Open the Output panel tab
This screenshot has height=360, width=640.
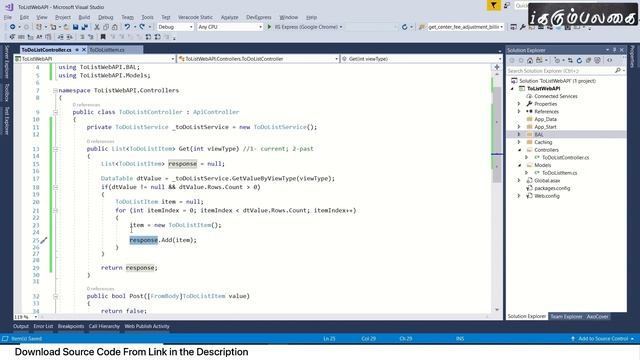(x=21, y=326)
